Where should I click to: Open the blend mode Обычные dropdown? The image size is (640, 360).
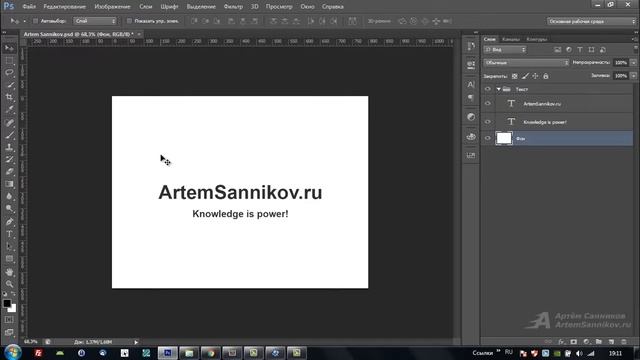[x=527, y=63]
